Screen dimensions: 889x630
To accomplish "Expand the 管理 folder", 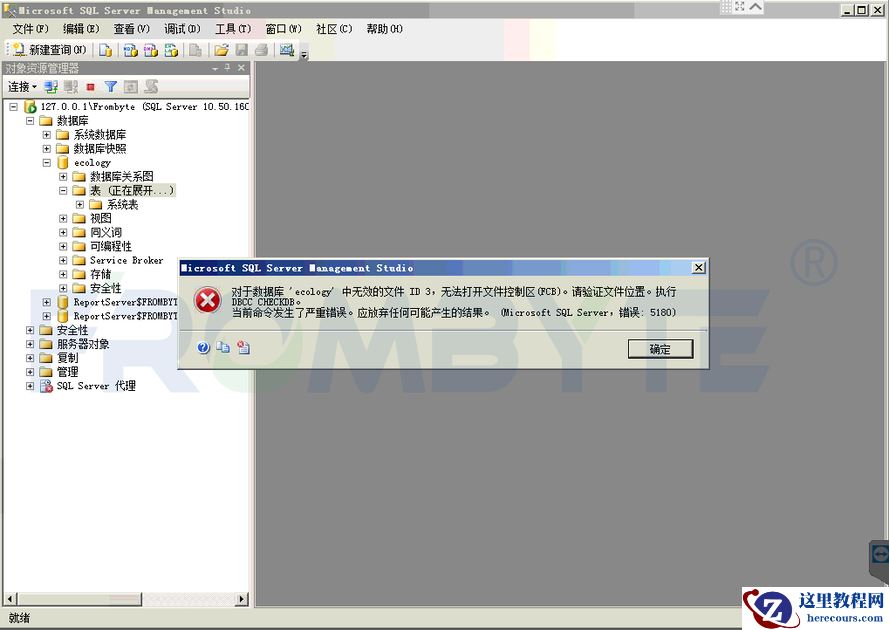I will [30, 372].
